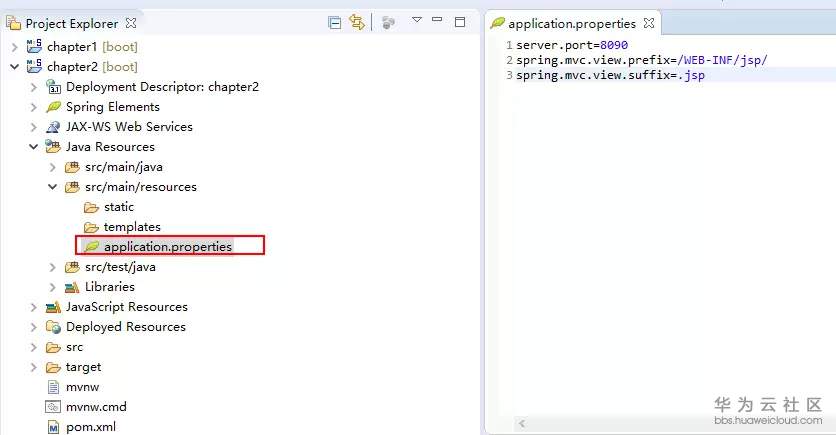The image size is (836, 435).
Task: Click the spring.mvc.view.suffix line
Action: coord(610,75)
